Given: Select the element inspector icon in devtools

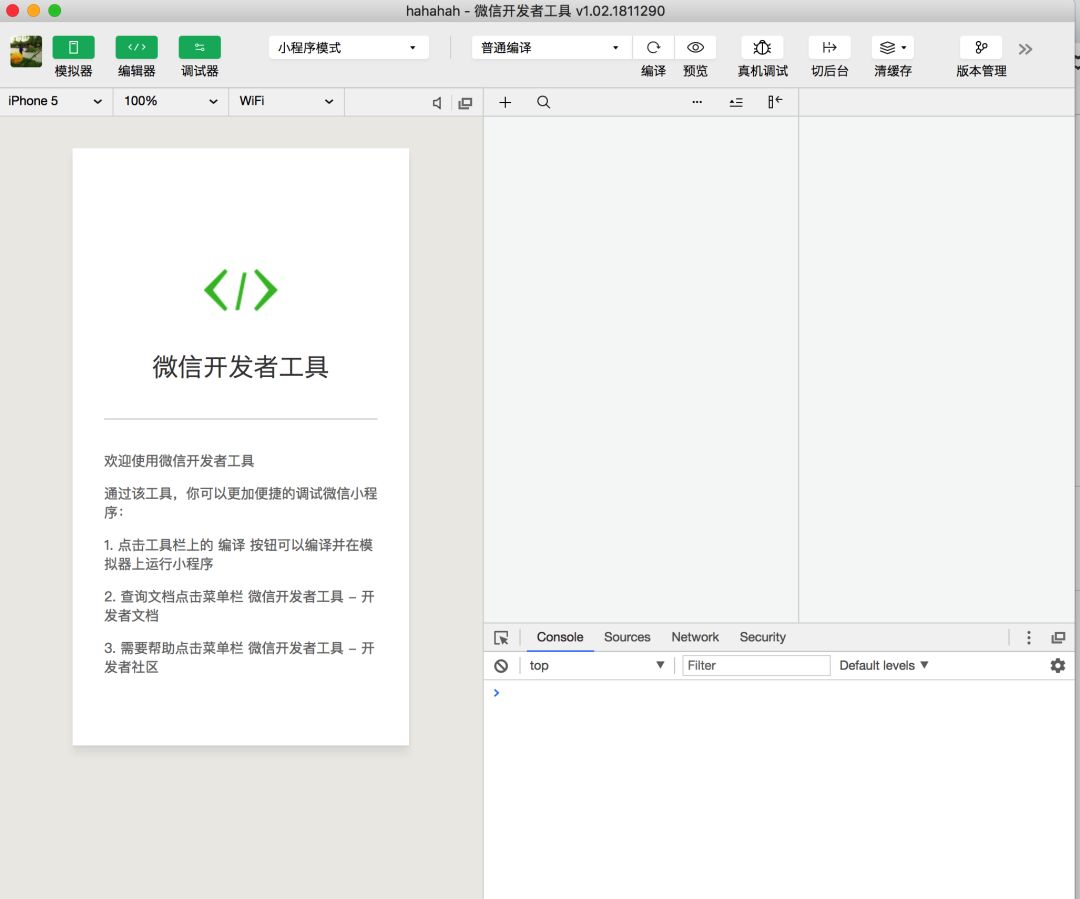Looking at the screenshot, I should pos(501,638).
